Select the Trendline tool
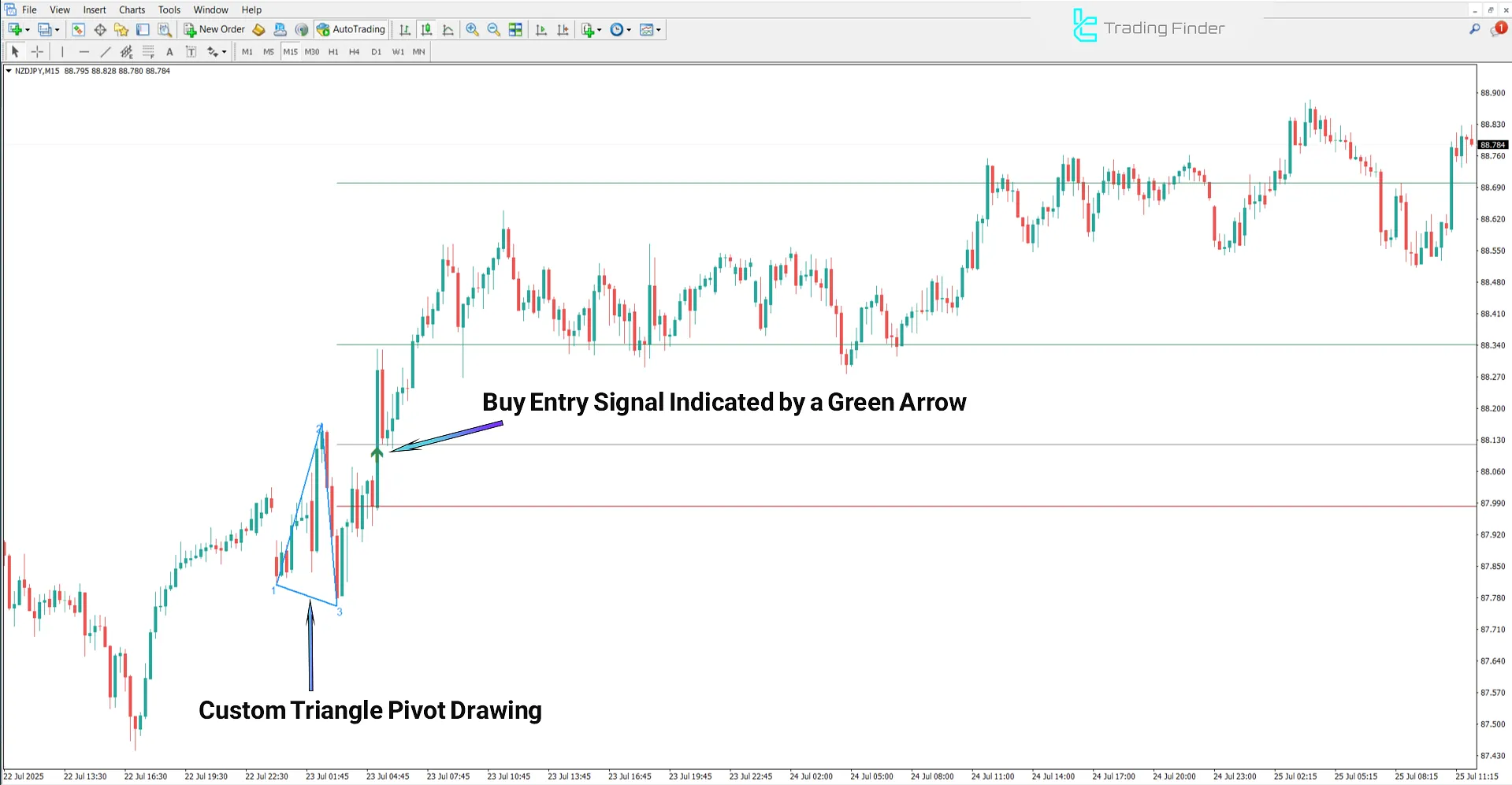Viewport: 1512px width, 785px height. pos(105,51)
